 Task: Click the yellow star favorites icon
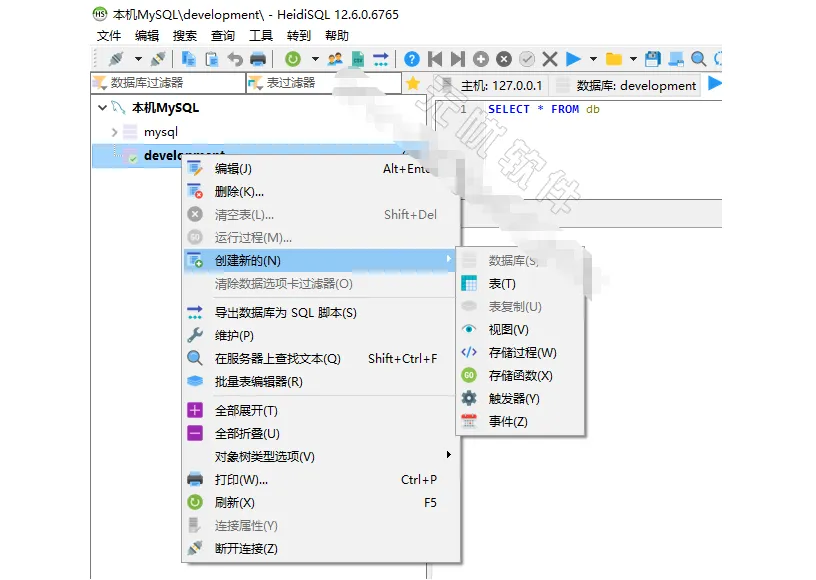(413, 83)
